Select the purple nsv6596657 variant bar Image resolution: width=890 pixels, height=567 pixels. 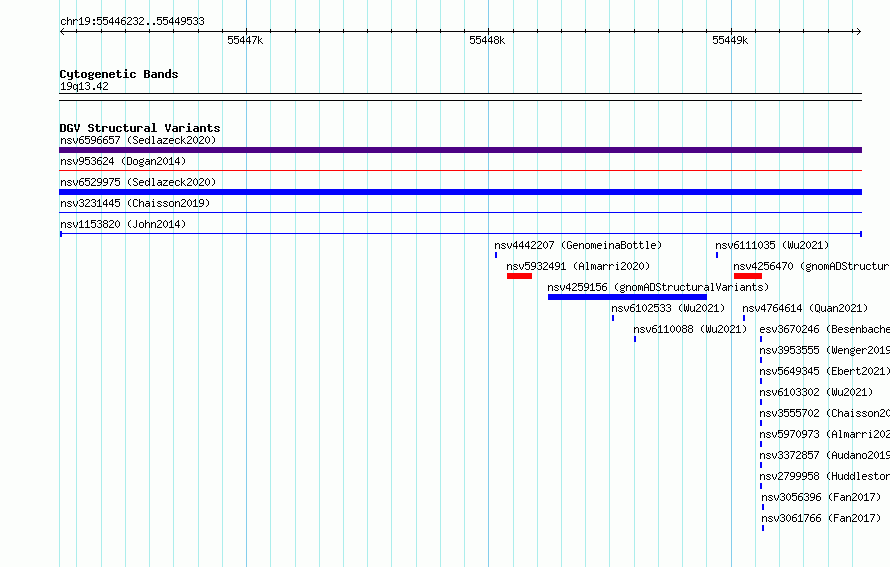[460, 150]
